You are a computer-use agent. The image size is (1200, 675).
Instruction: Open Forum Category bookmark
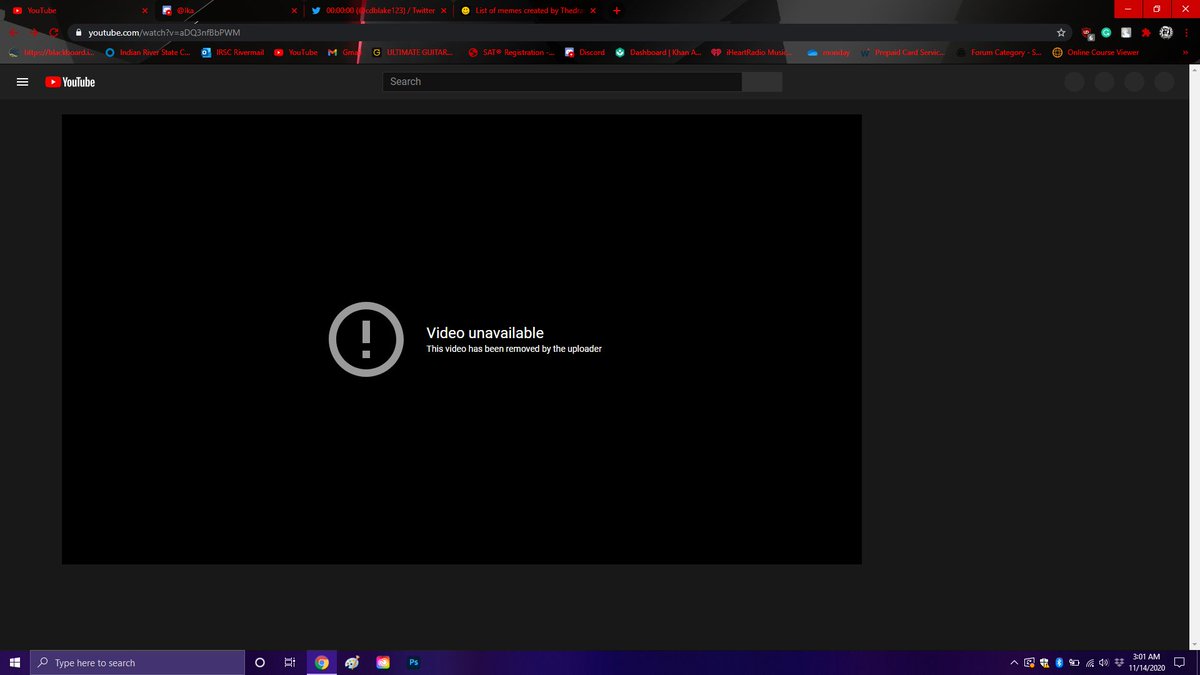click(998, 52)
